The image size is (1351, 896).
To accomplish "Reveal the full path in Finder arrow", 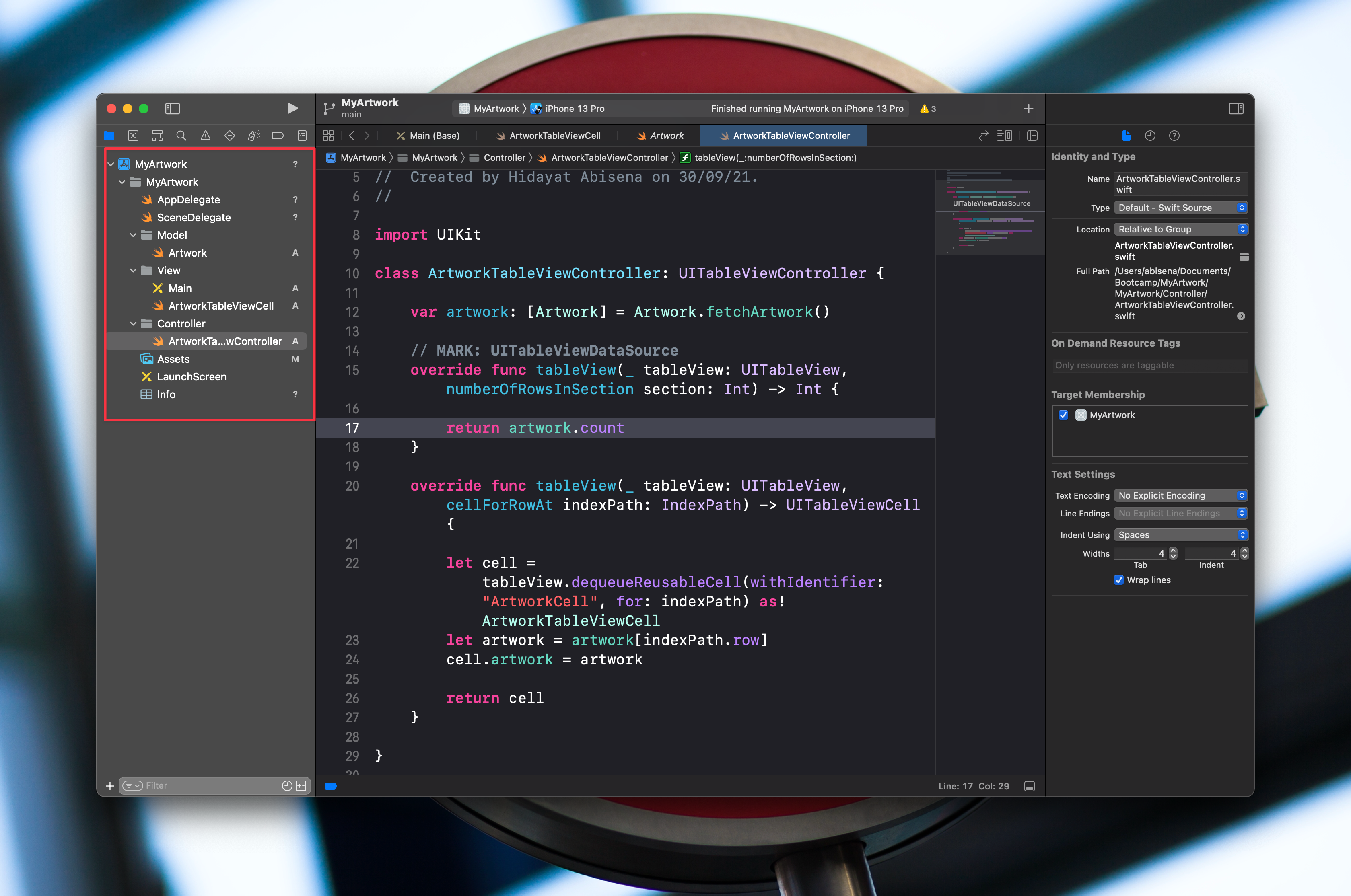I will (x=1241, y=316).
